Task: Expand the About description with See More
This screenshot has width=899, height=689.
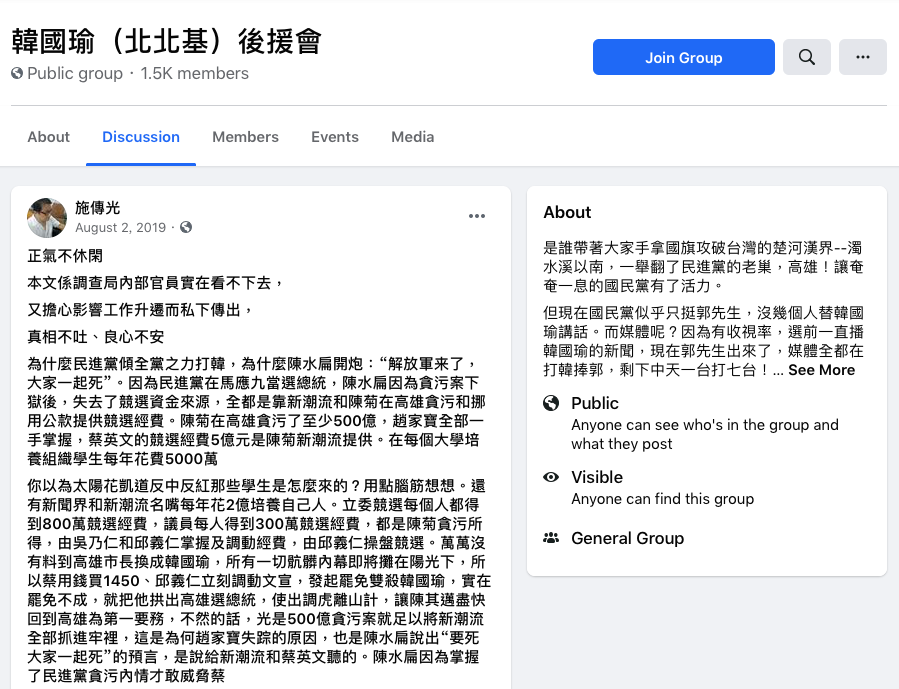Action: point(821,370)
